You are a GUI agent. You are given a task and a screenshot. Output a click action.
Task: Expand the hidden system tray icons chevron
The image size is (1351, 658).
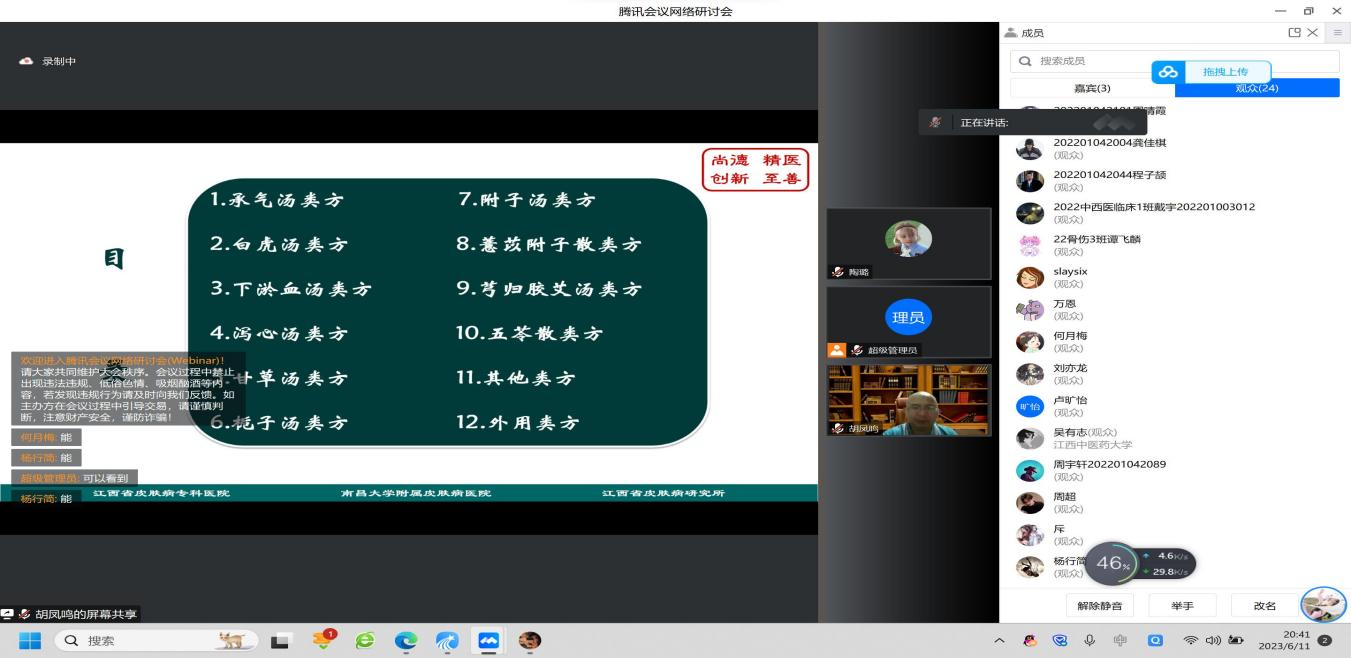[999, 641]
